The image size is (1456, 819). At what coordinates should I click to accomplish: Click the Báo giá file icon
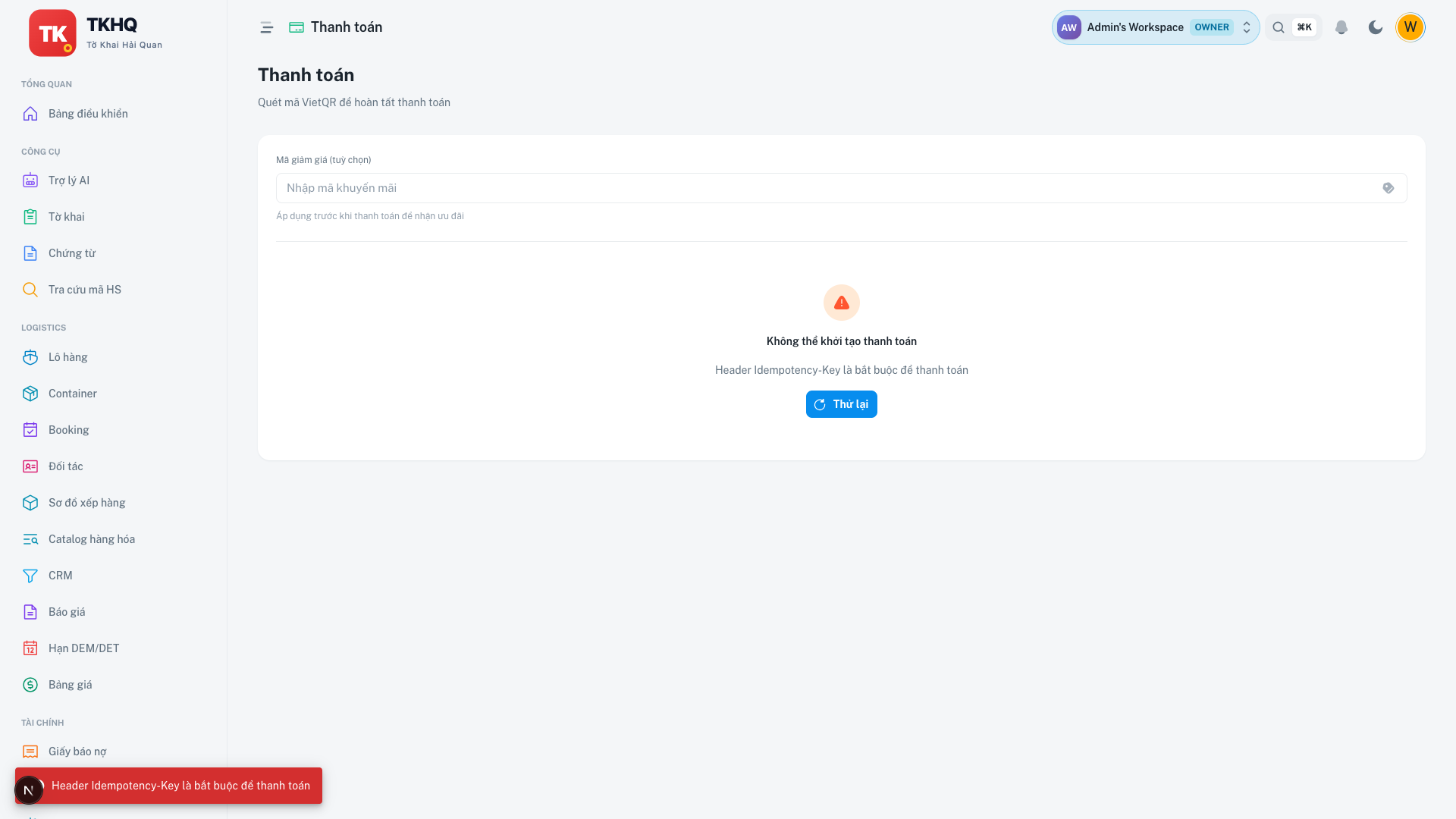(x=30, y=612)
